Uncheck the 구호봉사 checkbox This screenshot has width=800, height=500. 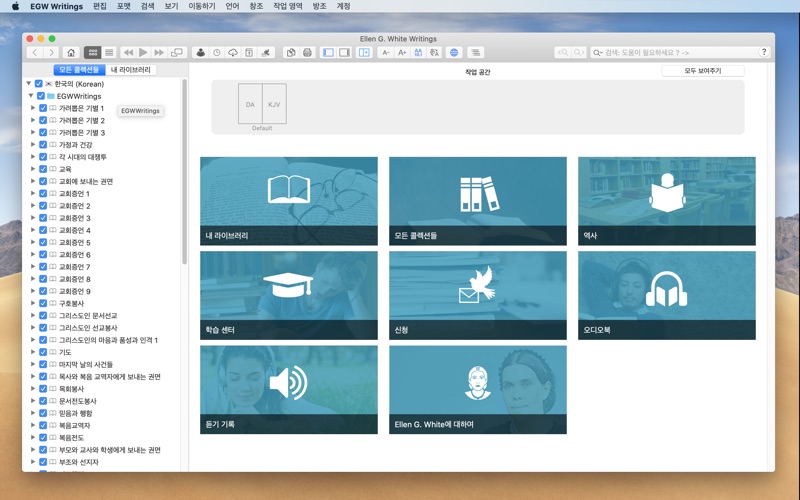click(x=43, y=303)
